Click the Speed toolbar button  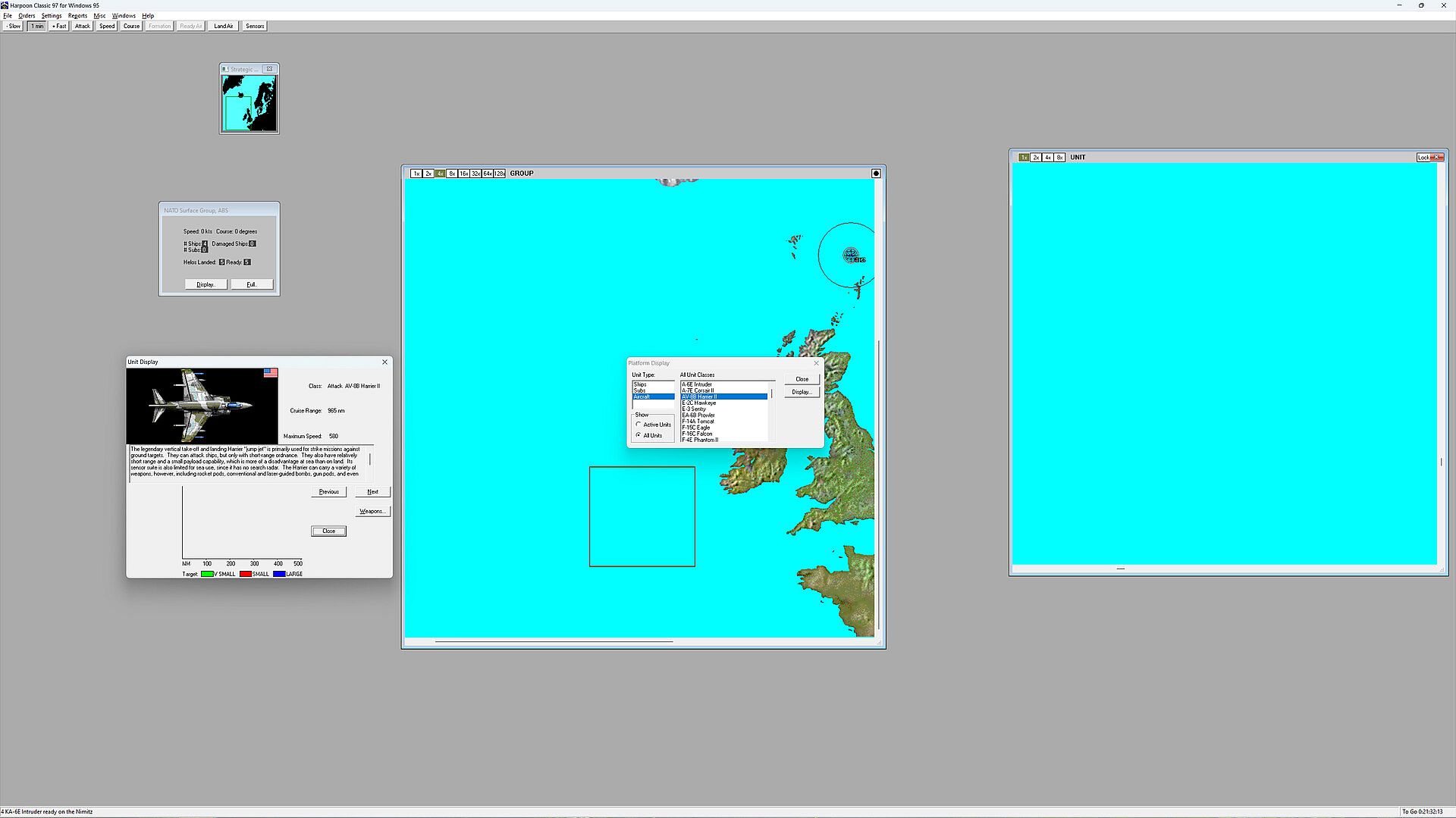click(x=107, y=26)
